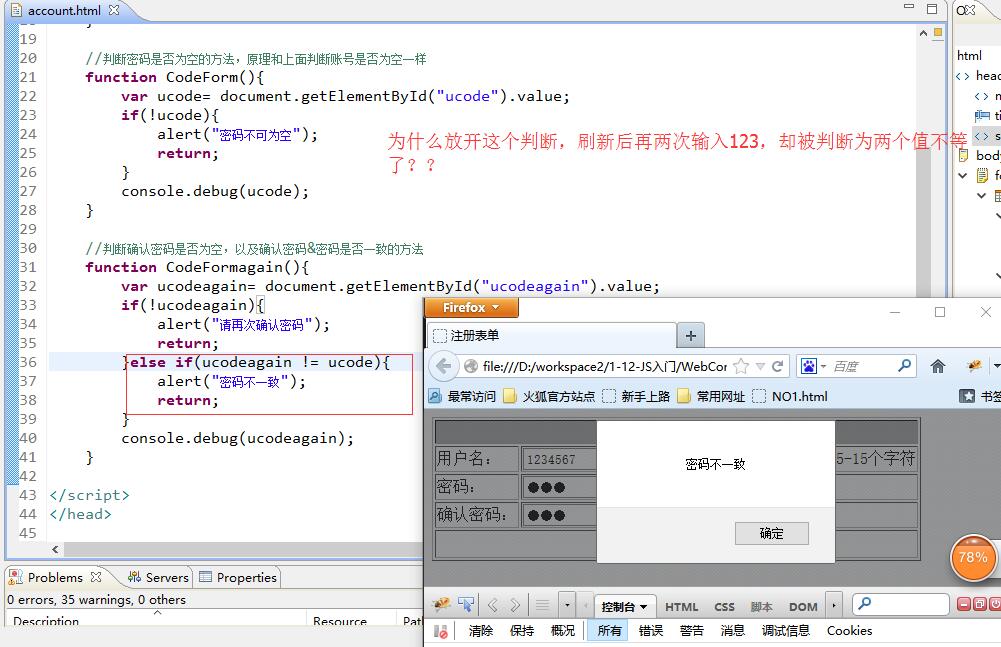Click the editor overview ruler warning marker
The image size is (1001, 647).
[x=938, y=33]
